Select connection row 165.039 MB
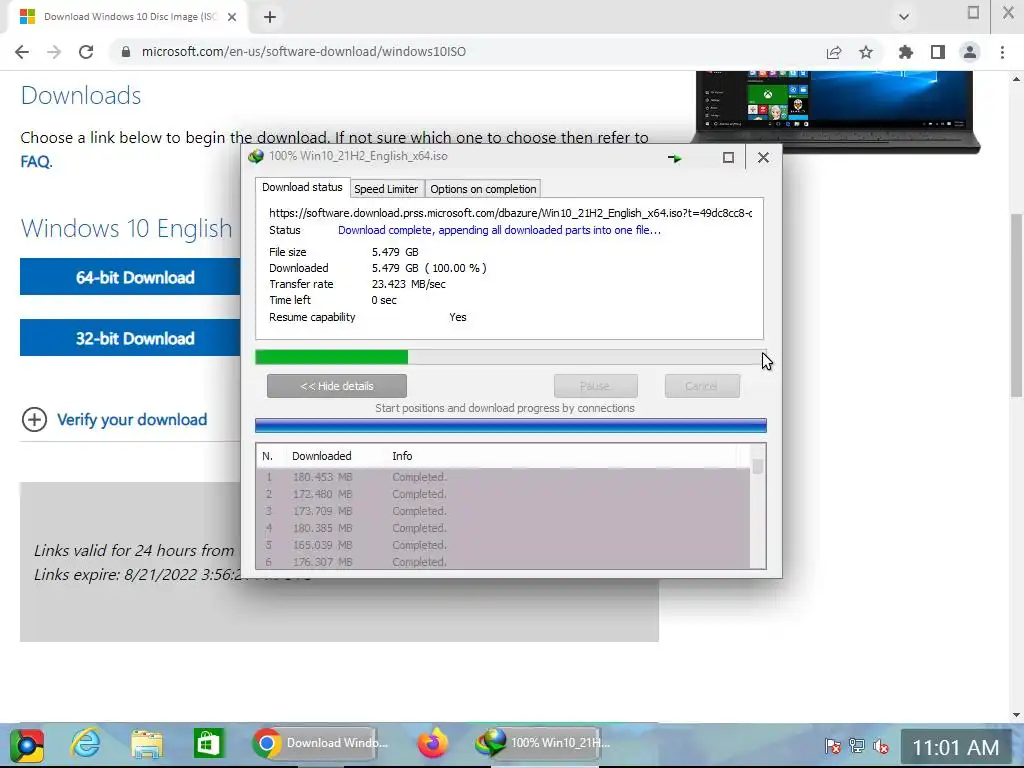The width and height of the screenshot is (1024, 768). point(504,545)
